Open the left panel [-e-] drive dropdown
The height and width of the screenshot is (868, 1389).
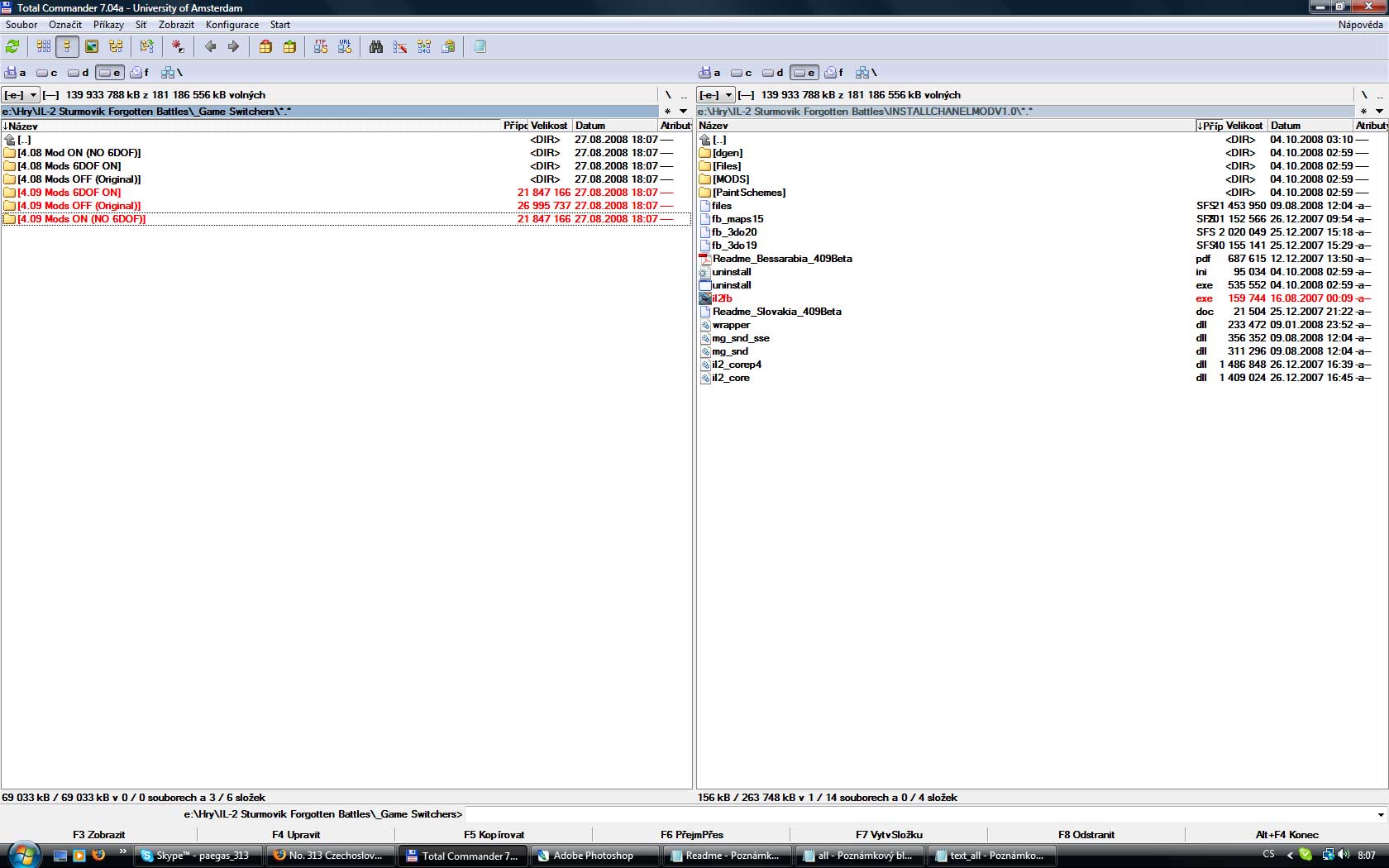[x=21, y=95]
